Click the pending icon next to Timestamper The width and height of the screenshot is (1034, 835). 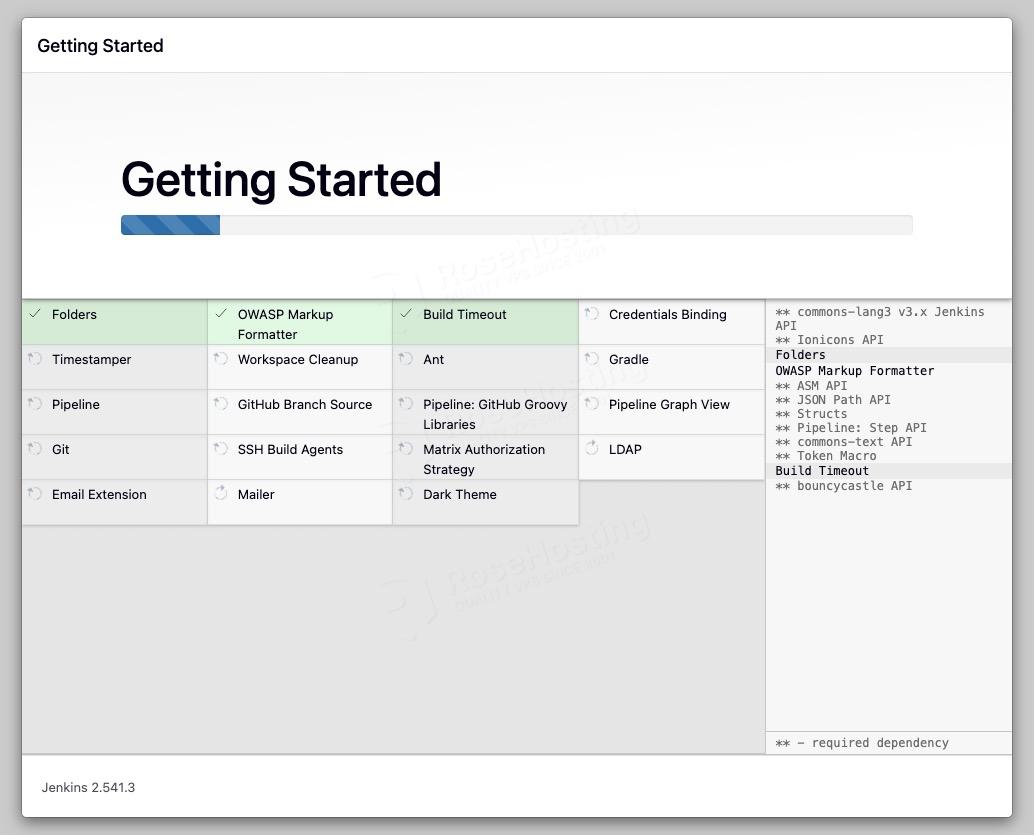click(x=35, y=359)
